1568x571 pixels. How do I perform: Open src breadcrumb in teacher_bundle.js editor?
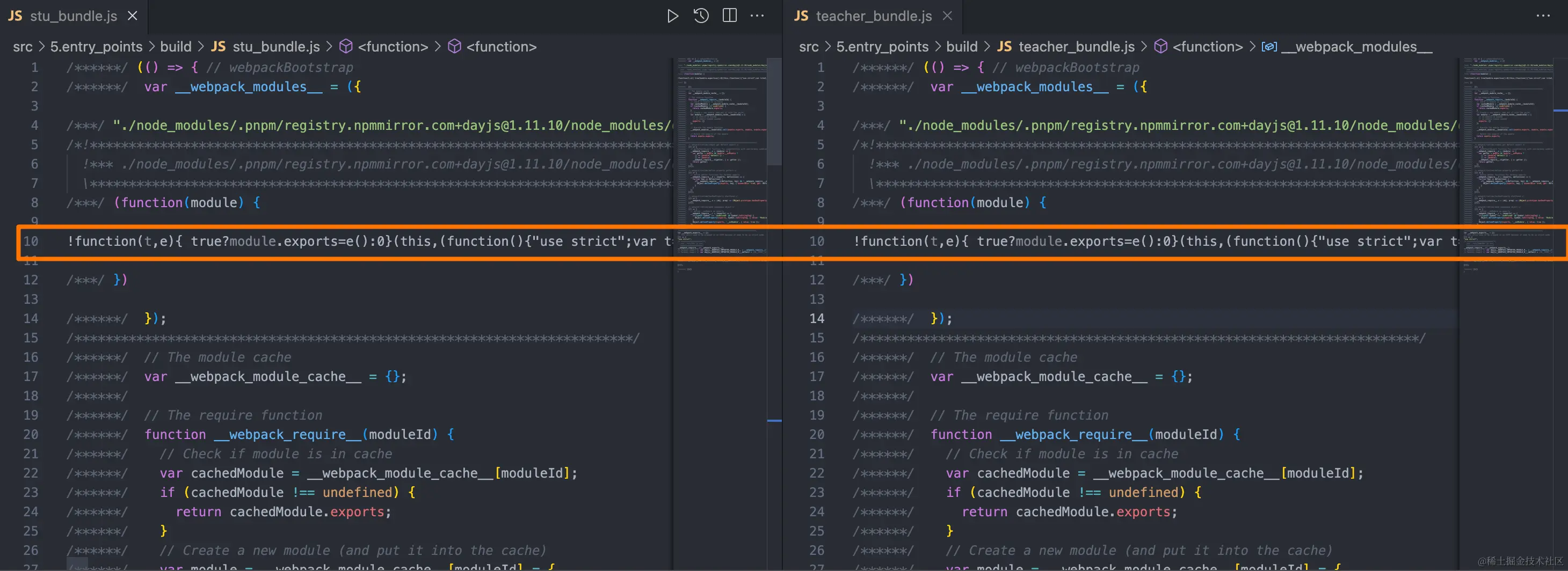click(x=808, y=46)
